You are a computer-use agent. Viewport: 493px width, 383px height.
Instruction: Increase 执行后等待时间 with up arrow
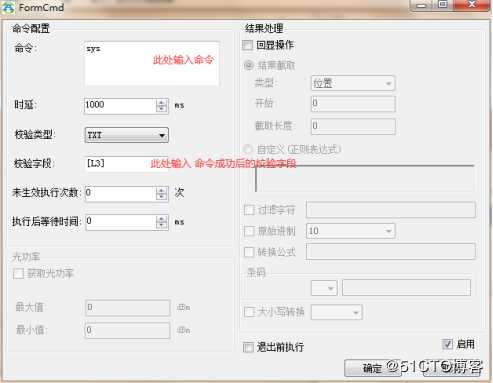162,219
